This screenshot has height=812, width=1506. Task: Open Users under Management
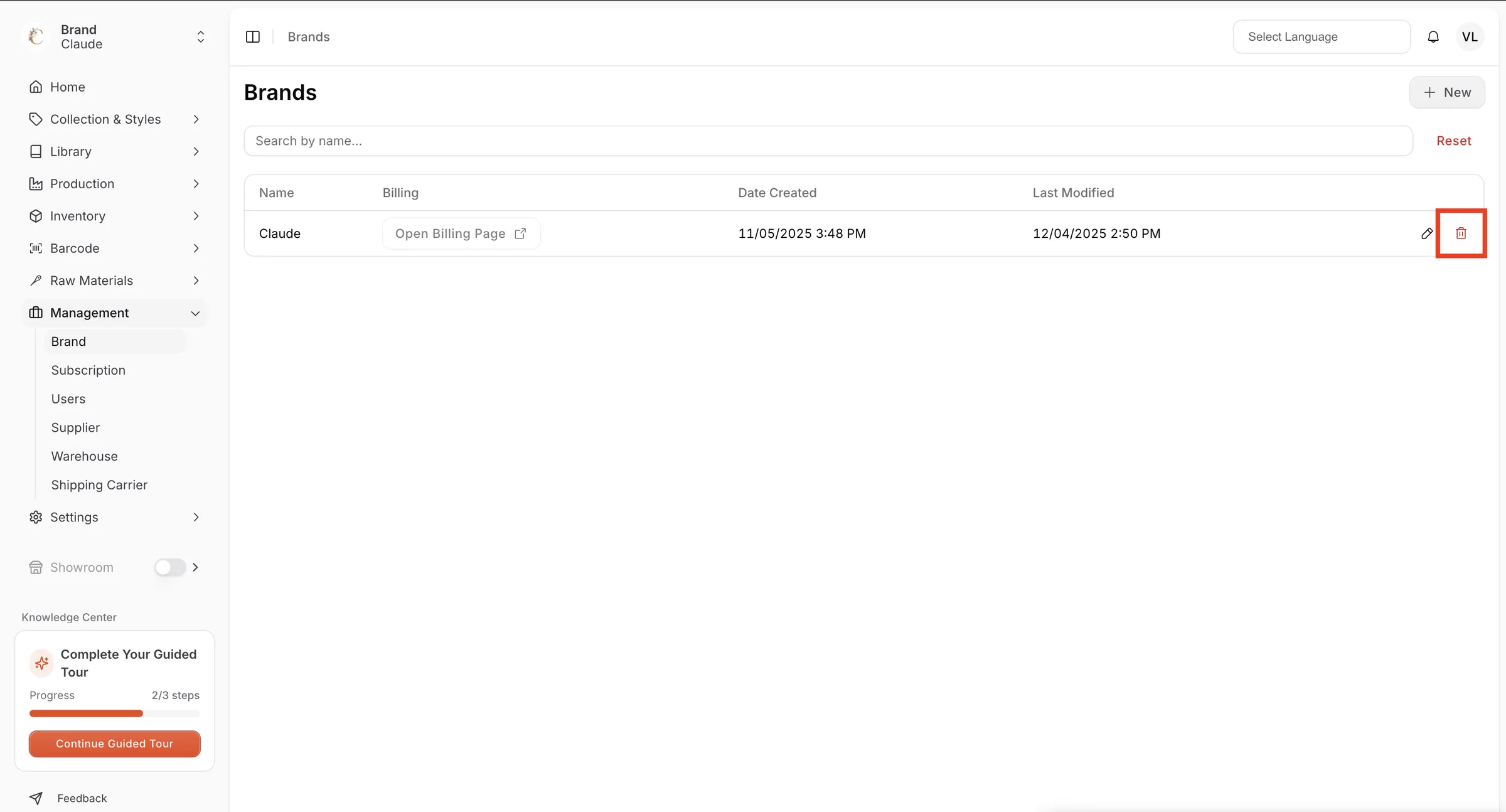[68, 399]
